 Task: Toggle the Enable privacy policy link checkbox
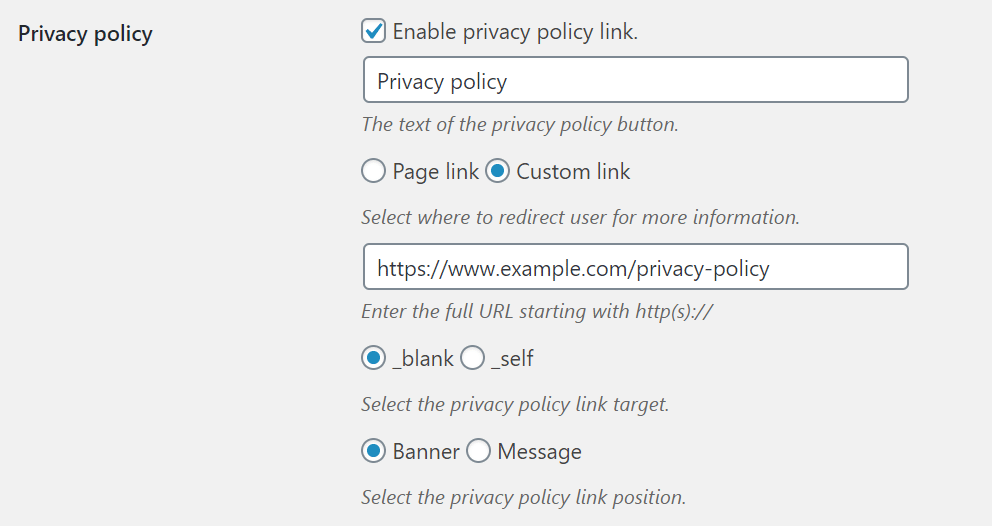pyautogui.click(x=373, y=31)
